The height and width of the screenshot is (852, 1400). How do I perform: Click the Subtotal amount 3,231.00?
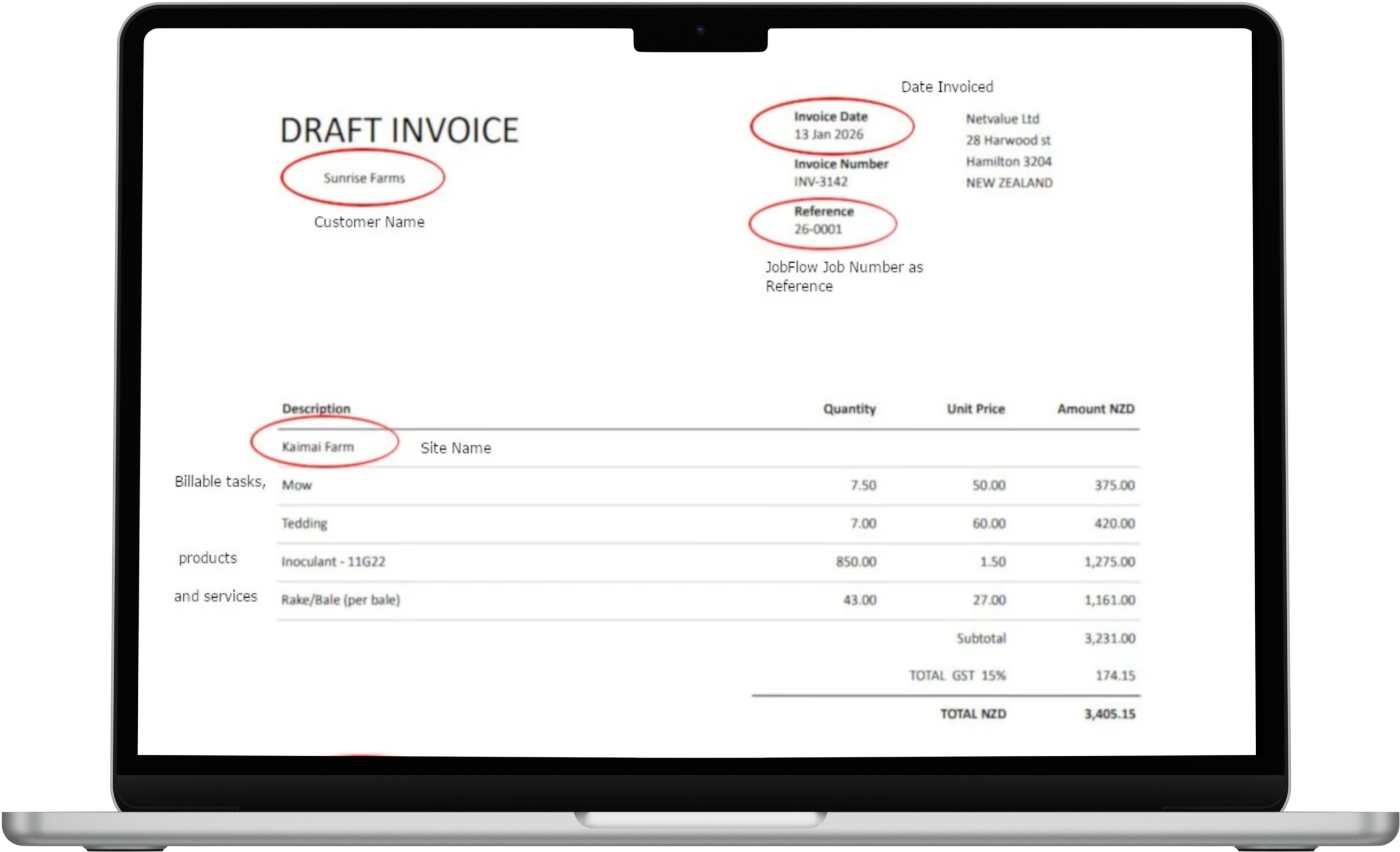(x=1110, y=638)
